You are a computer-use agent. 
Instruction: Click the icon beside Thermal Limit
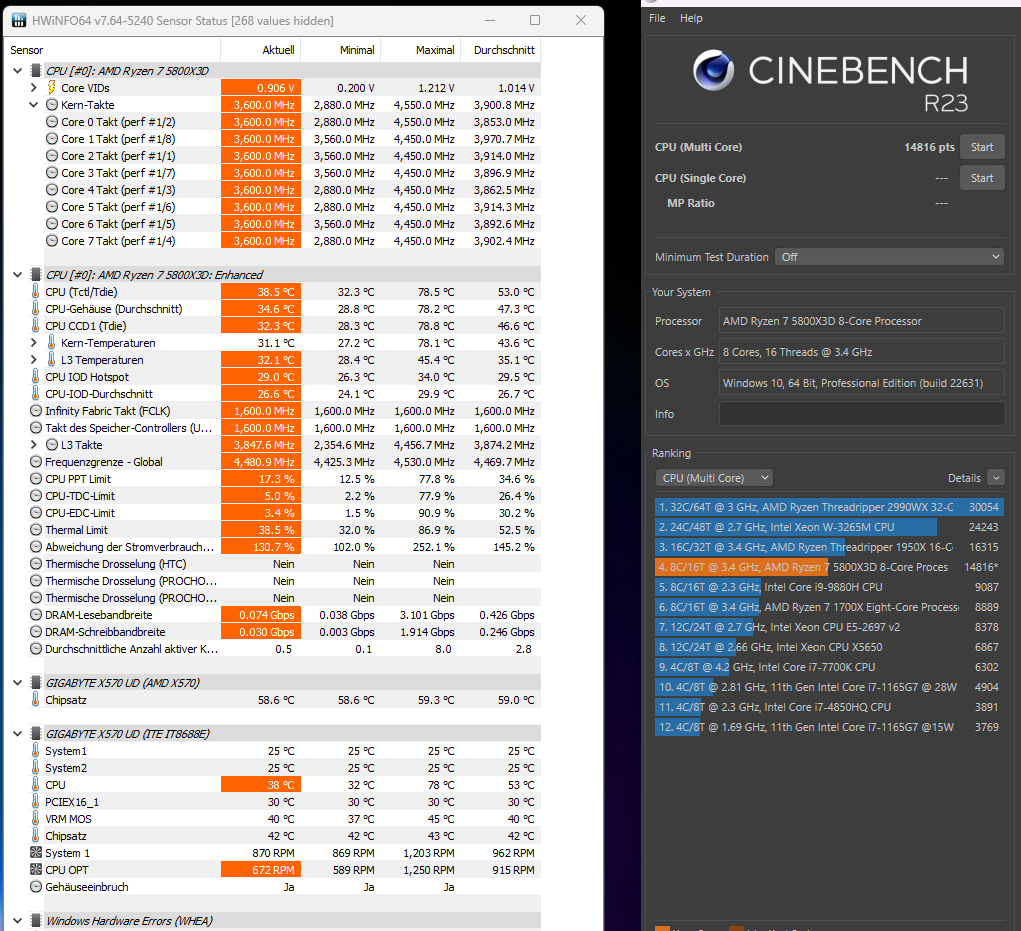(x=36, y=530)
